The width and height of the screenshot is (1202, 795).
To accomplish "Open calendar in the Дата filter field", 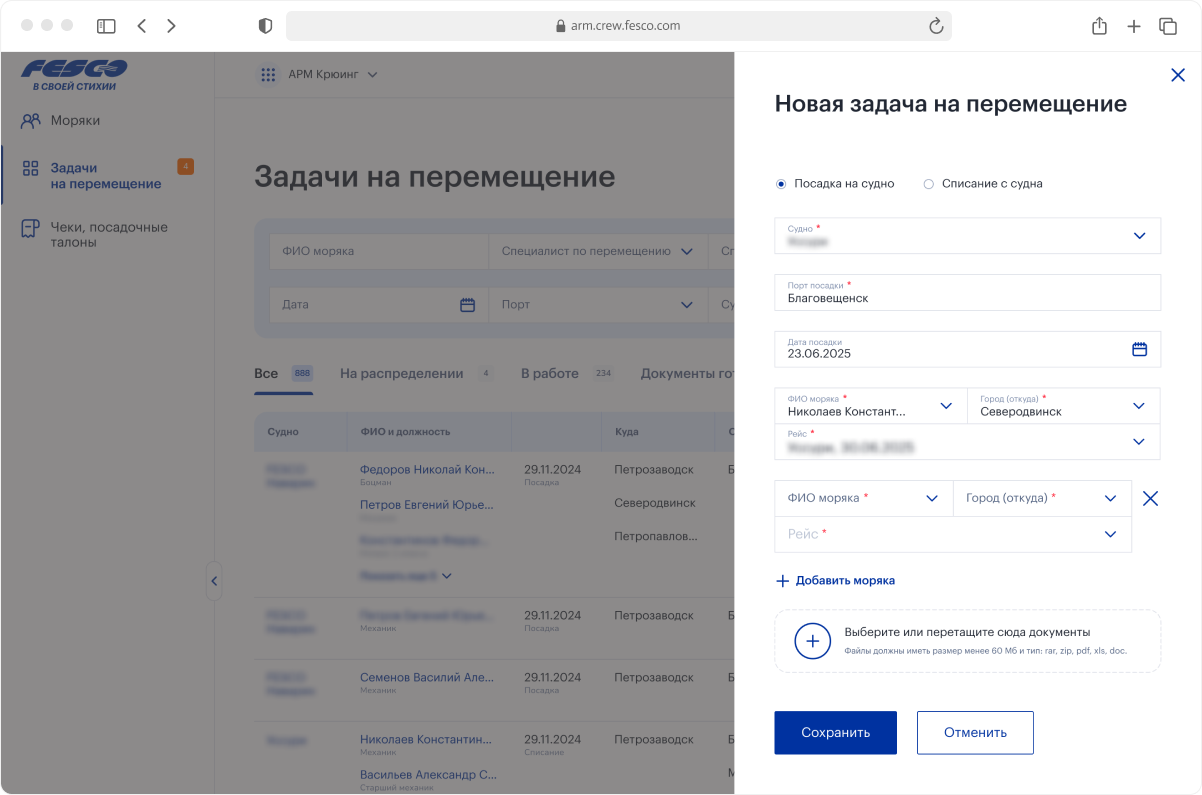I will [x=467, y=305].
